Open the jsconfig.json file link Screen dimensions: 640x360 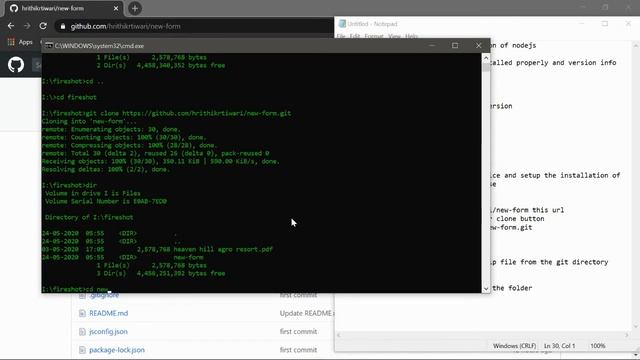coord(108,331)
